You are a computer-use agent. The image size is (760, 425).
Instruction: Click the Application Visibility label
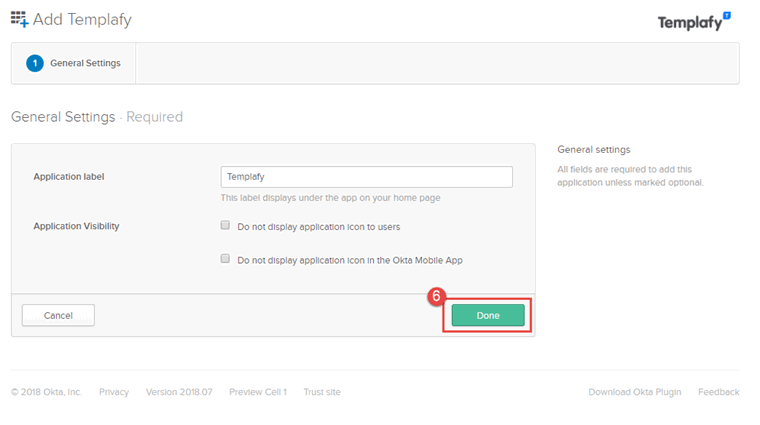click(76, 226)
